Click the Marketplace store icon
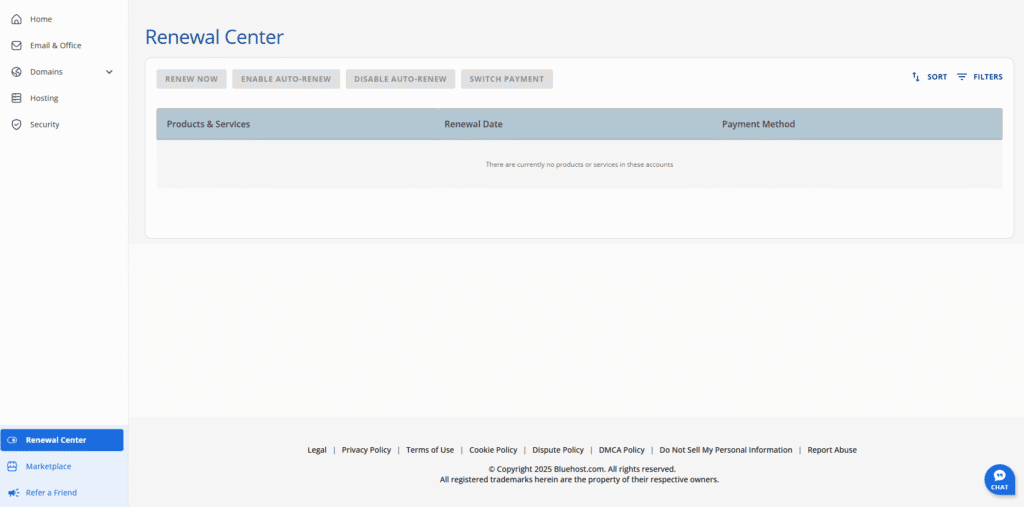The image size is (1024, 507). (12, 466)
